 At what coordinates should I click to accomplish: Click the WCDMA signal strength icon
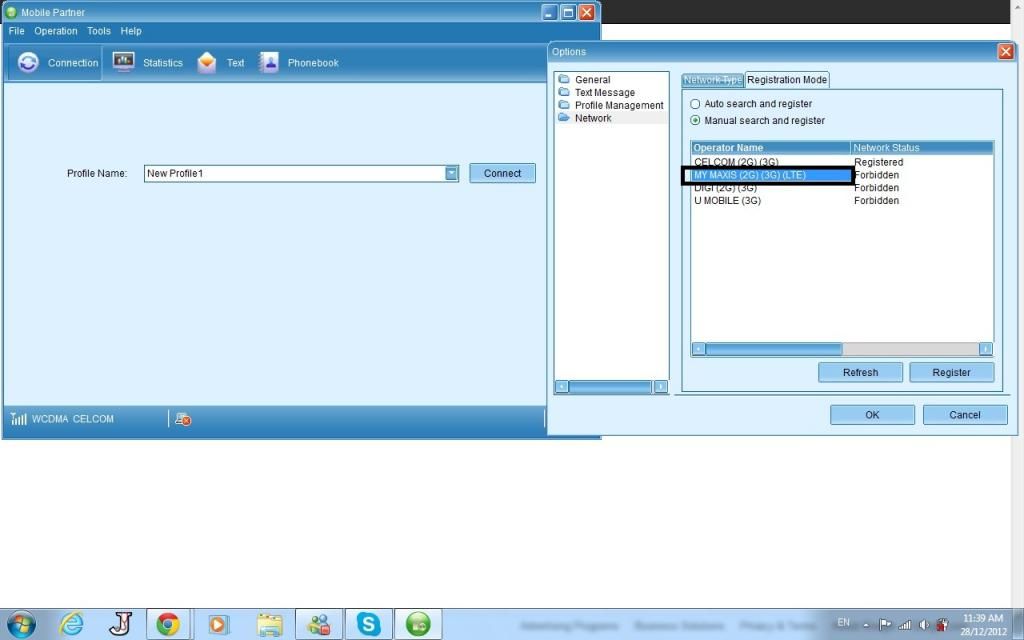pos(19,419)
